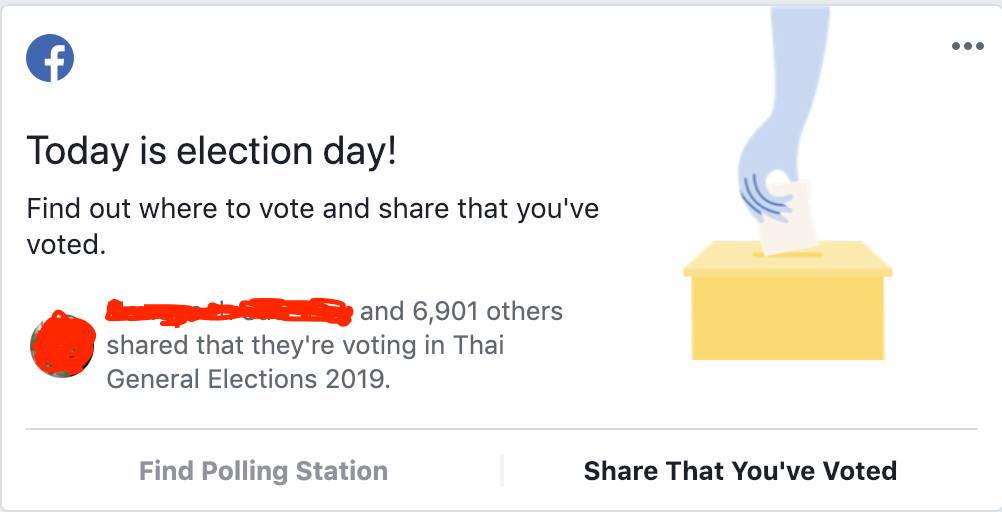Click the "shared that they're voting in Thai" line
This screenshot has width=1002, height=512.
[x=305, y=346]
